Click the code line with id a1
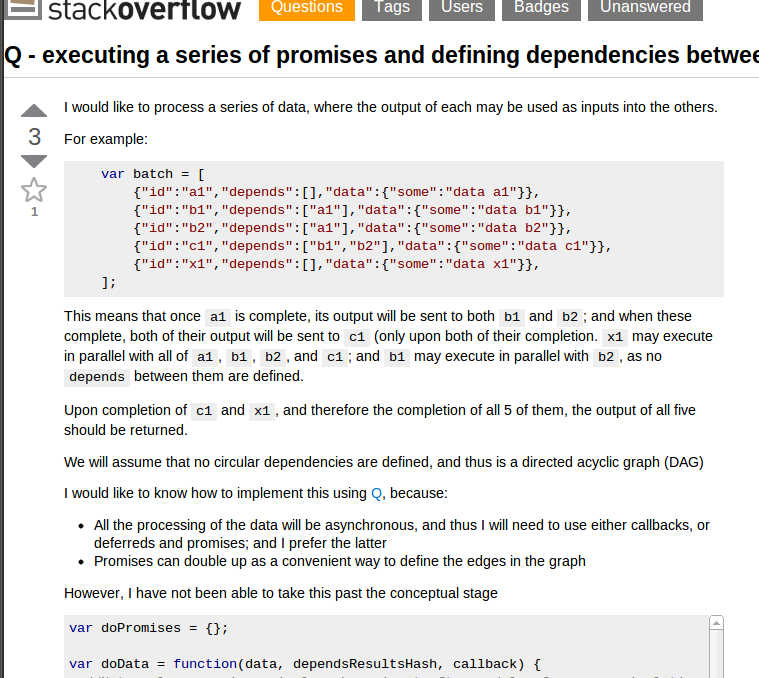This screenshot has width=759, height=678. point(336,192)
